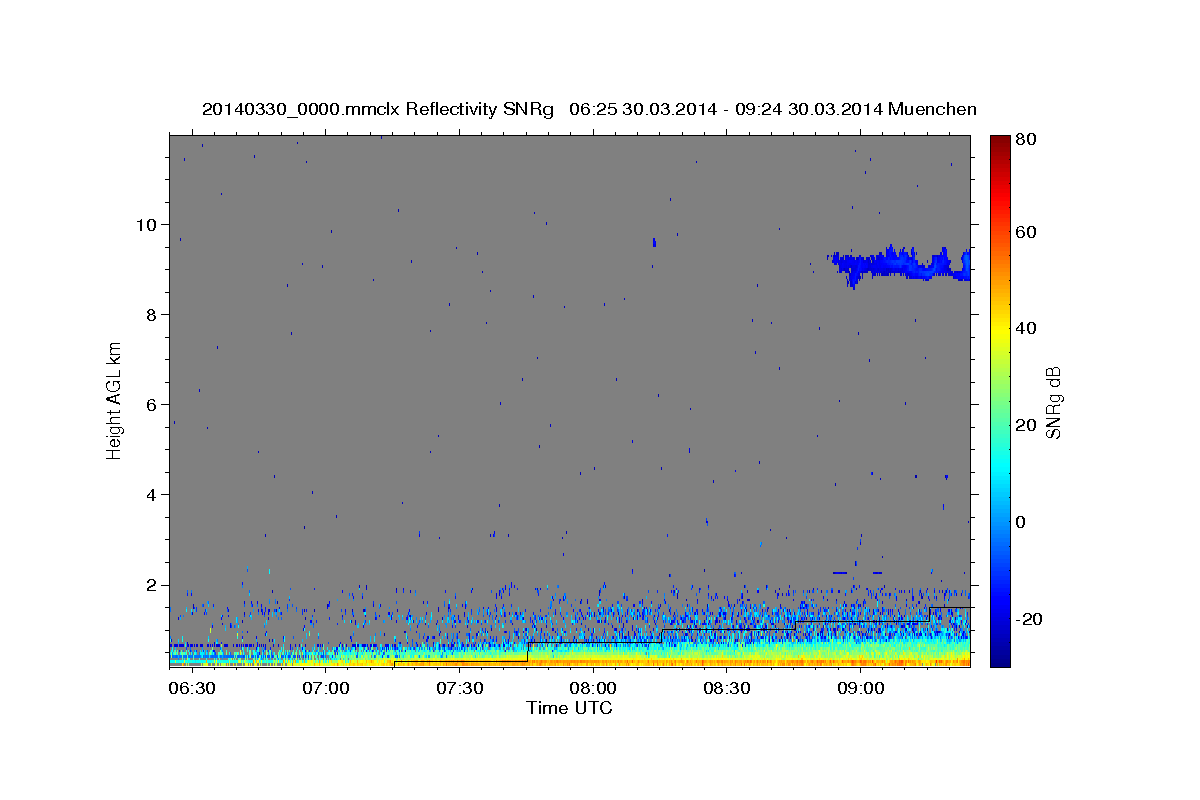Click the 08:00 time tick label

(x=593, y=688)
